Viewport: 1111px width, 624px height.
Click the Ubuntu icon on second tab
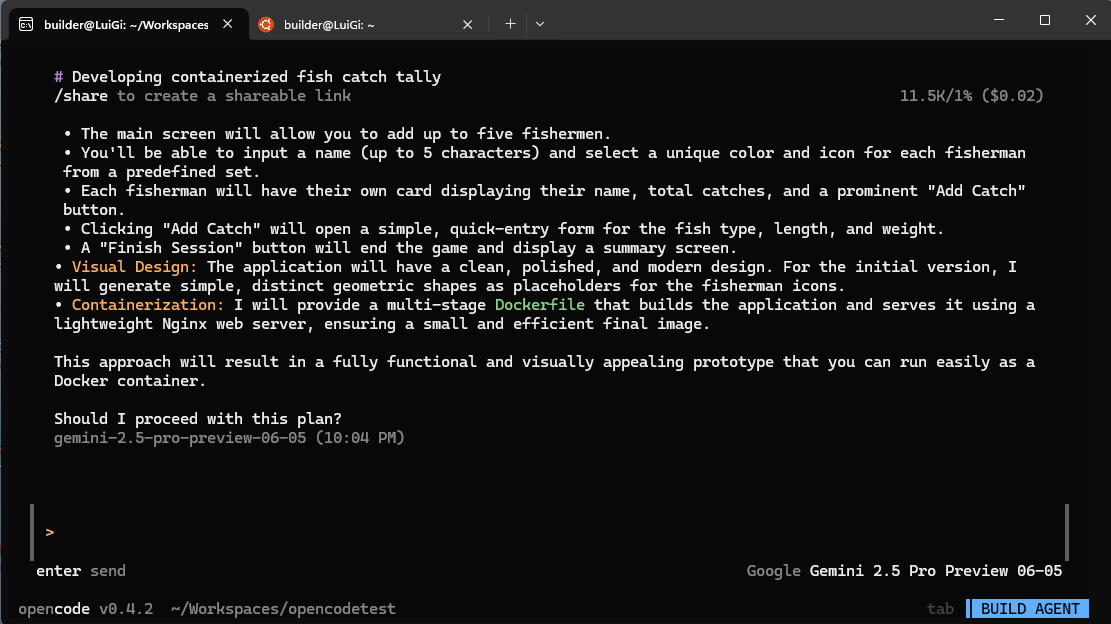266,25
